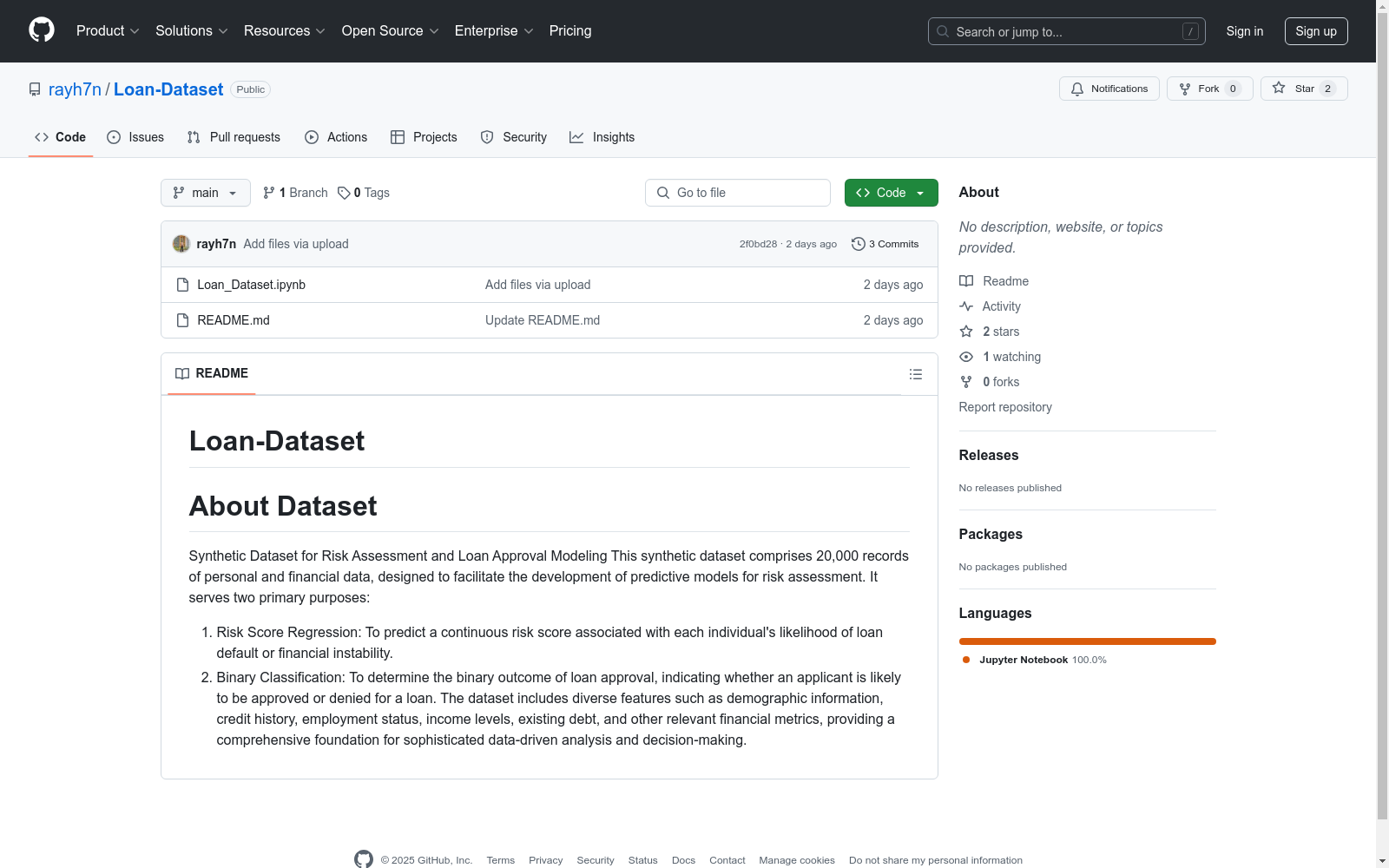Open commit hash 2f0bd28

758,244
